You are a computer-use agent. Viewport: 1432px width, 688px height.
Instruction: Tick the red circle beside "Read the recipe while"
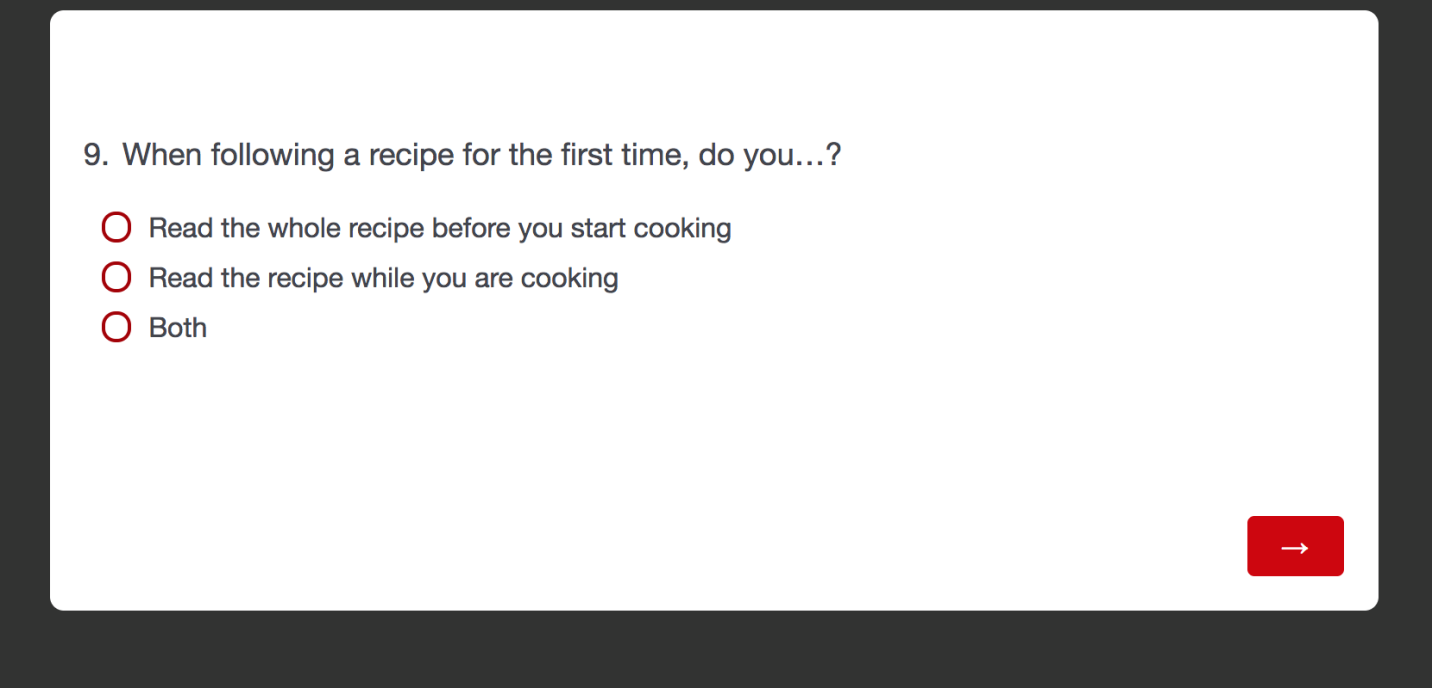pos(116,277)
